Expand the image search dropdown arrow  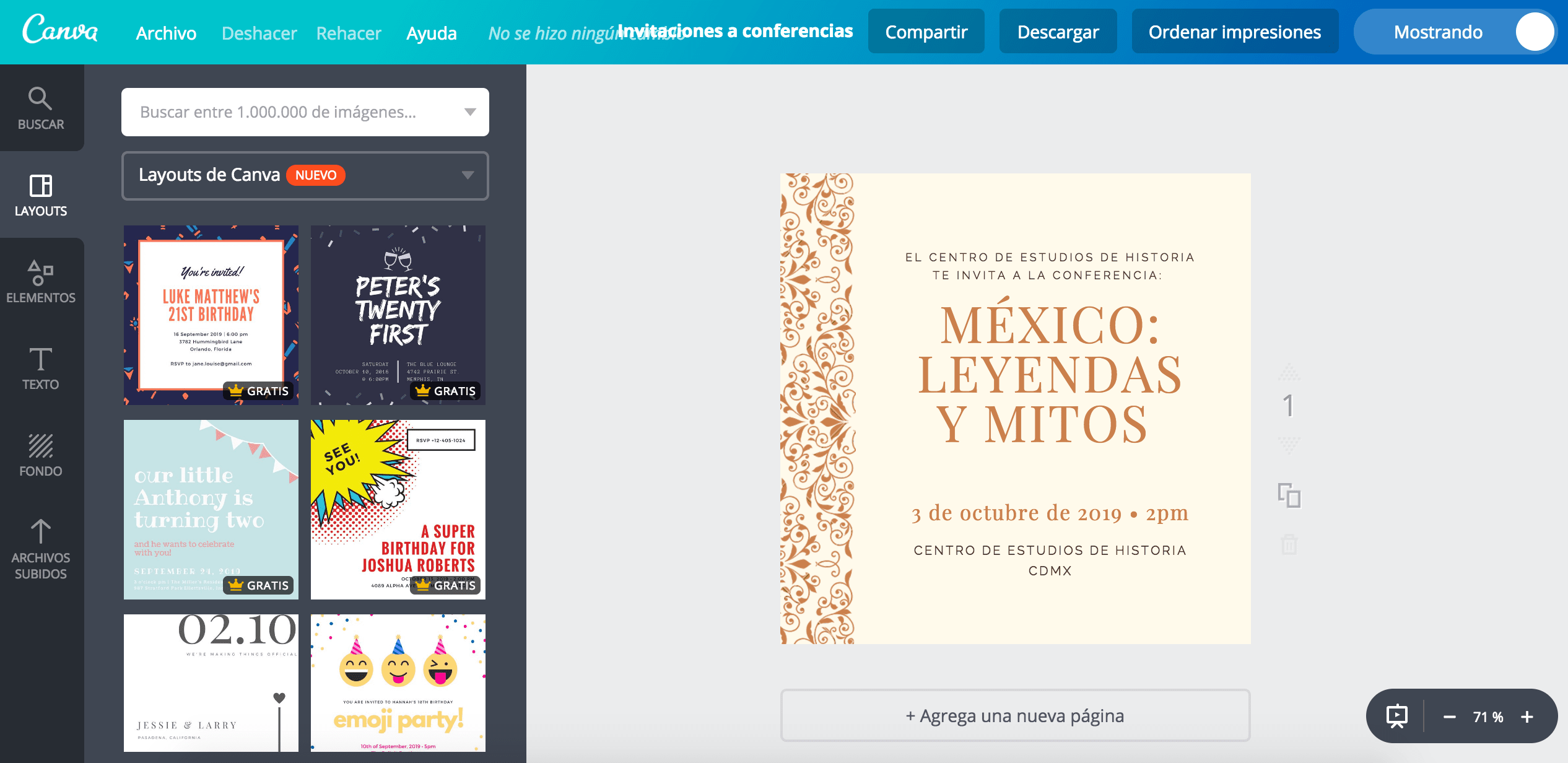click(470, 112)
